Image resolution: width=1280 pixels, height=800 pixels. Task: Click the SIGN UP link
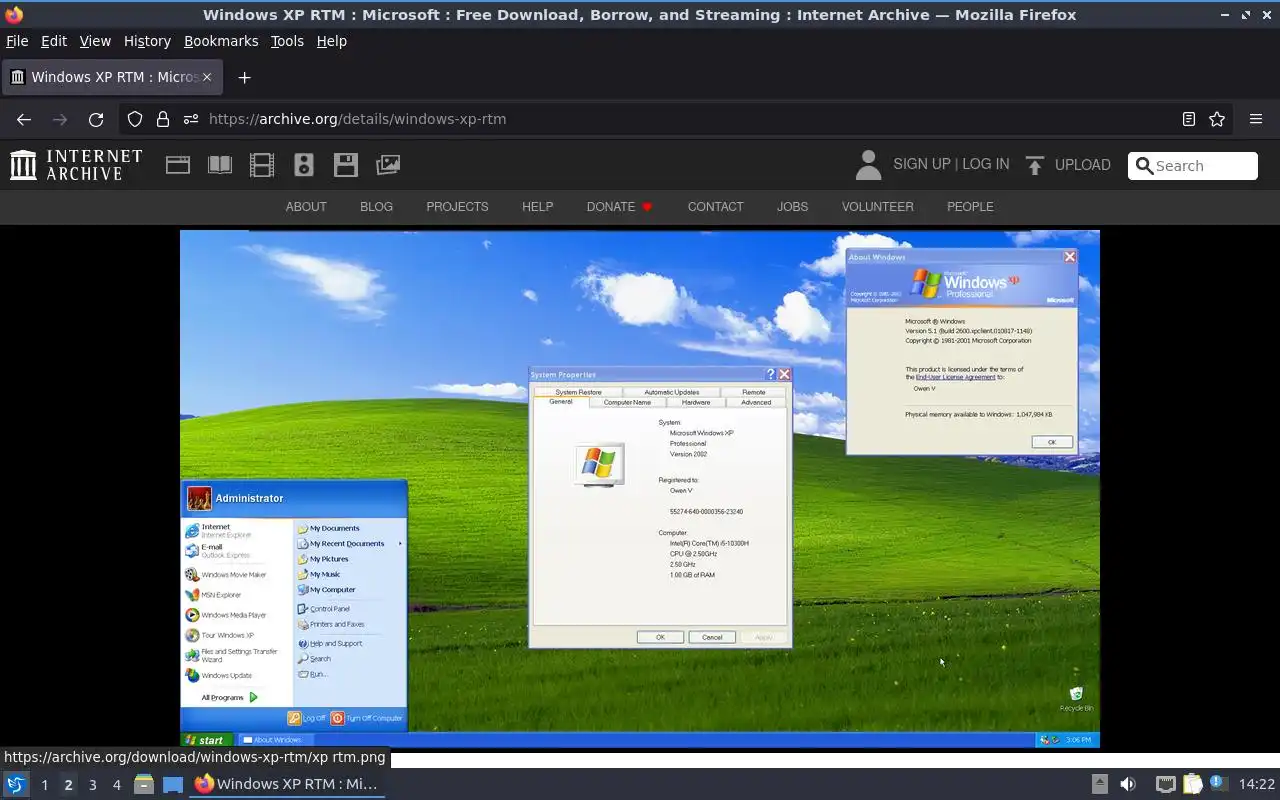(921, 164)
